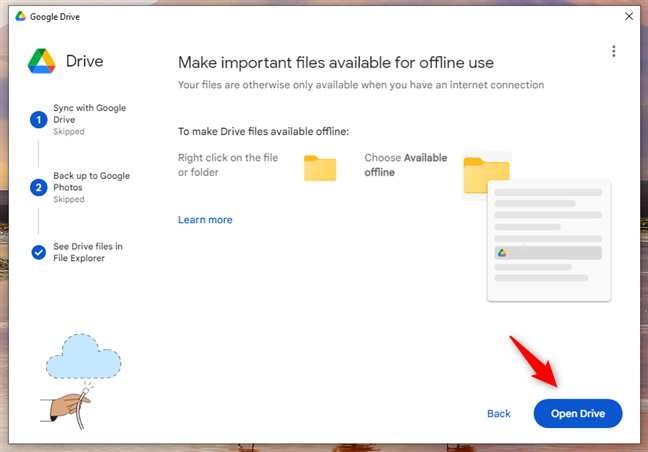Click the Right click on the file text
The image size is (648, 452).
[x=228, y=165]
